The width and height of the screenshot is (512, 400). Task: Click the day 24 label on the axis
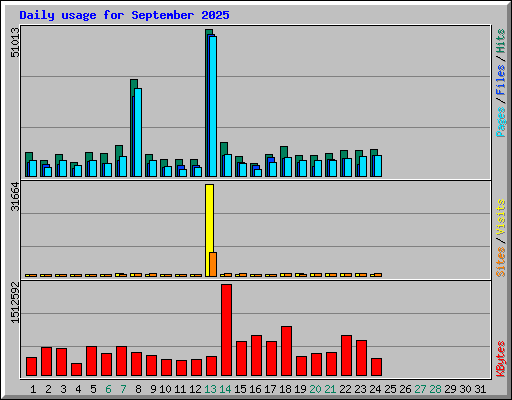pyautogui.click(x=375, y=389)
